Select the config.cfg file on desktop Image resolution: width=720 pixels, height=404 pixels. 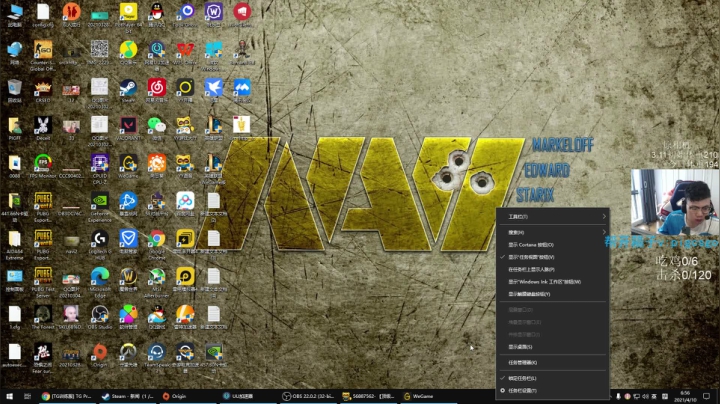[43, 16]
